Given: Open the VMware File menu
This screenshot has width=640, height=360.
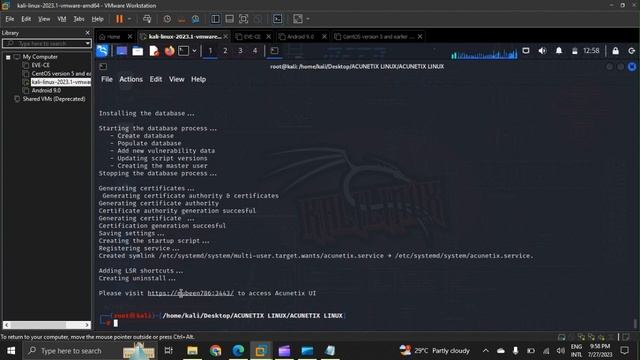Looking at the screenshot, I should (9, 19).
